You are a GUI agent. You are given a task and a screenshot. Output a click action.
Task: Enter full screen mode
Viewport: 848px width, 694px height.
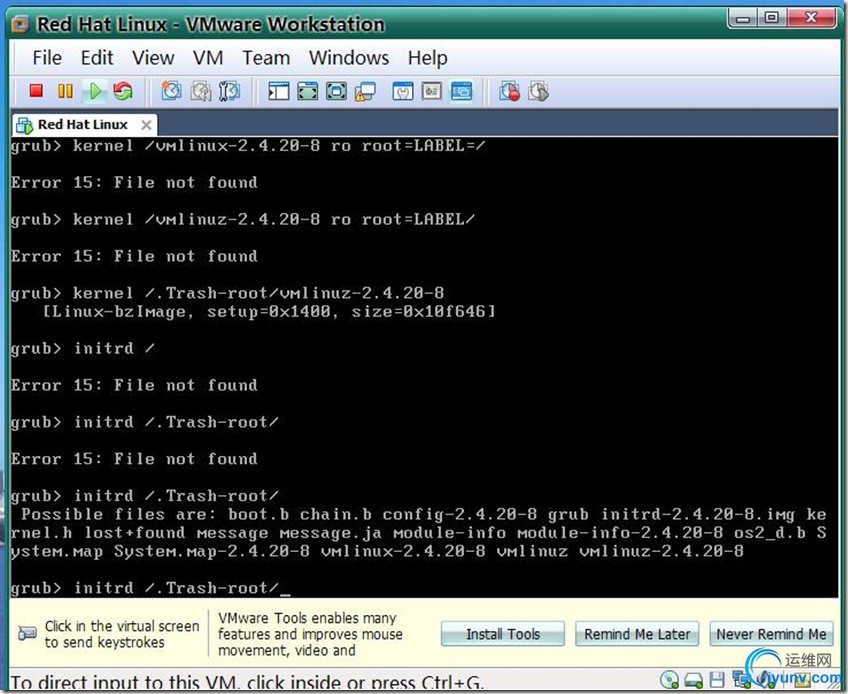click(336, 91)
